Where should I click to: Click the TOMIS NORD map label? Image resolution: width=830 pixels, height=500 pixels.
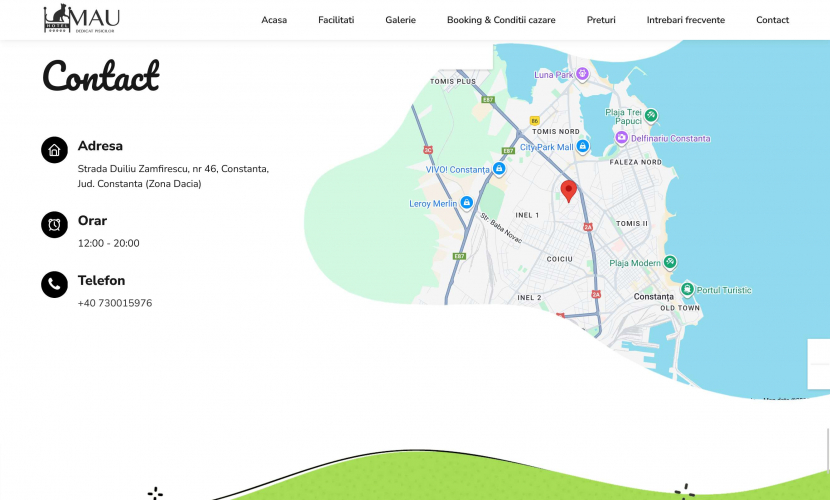(556, 132)
